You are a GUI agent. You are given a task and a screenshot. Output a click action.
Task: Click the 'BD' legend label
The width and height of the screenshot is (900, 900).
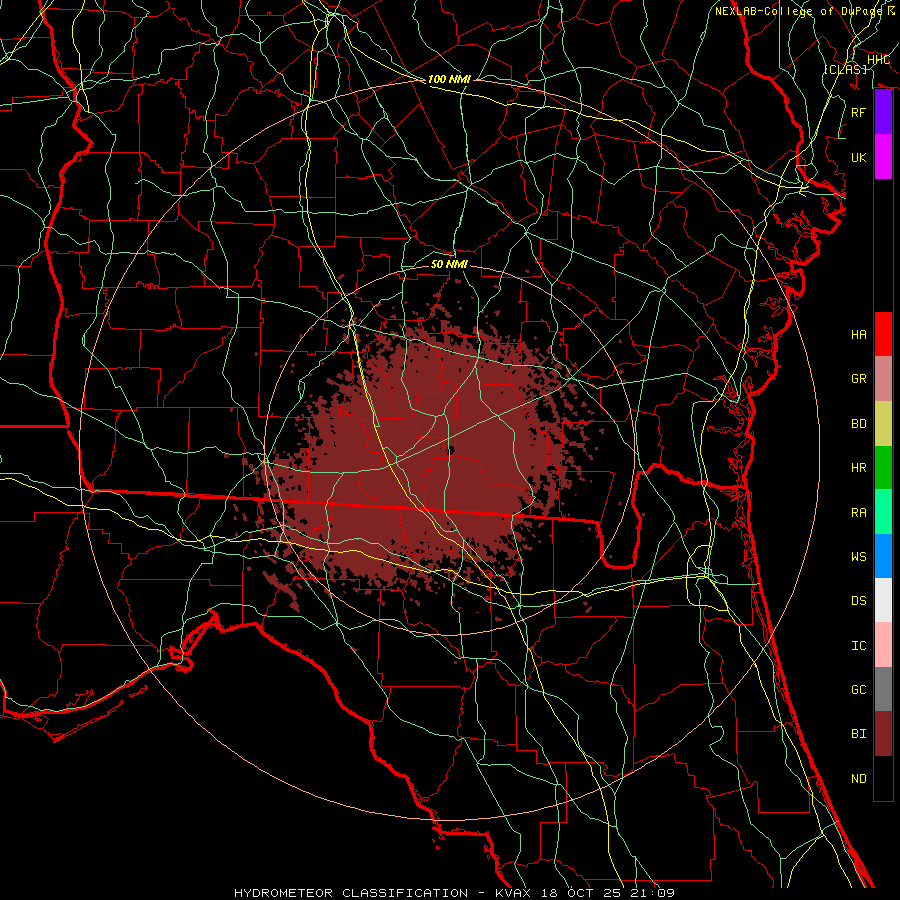[859, 424]
